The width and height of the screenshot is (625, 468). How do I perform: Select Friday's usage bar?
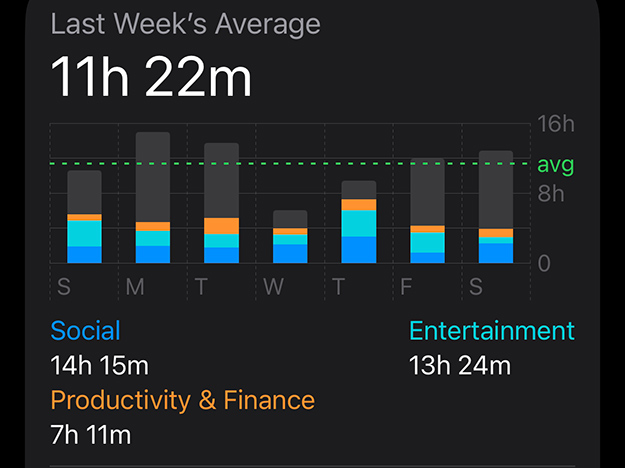coord(428,211)
